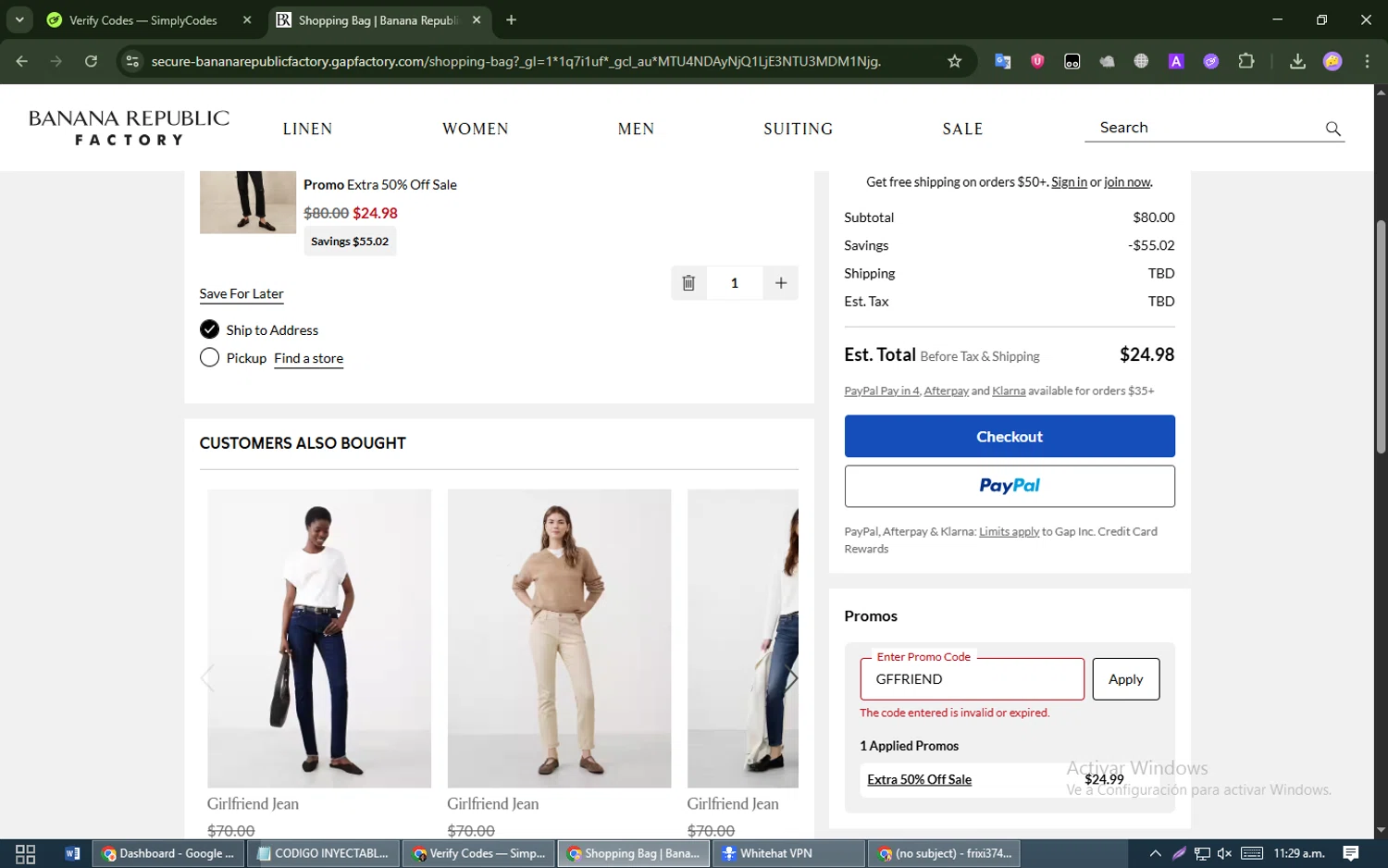The height and width of the screenshot is (868, 1388).
Task: Bookmark page with the star icon
Action: point(954,61)
